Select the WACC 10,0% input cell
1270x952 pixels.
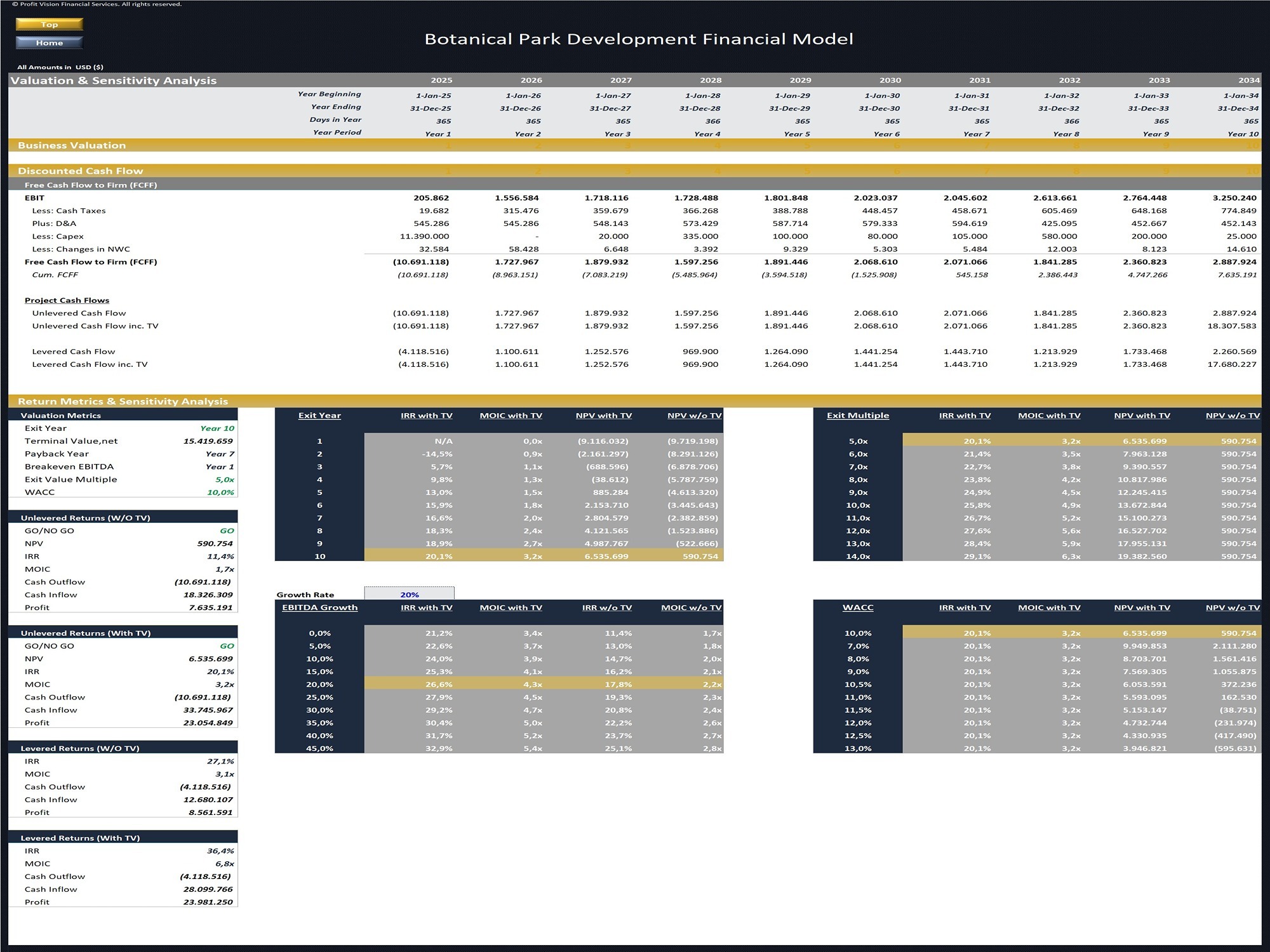click(220, 493)
